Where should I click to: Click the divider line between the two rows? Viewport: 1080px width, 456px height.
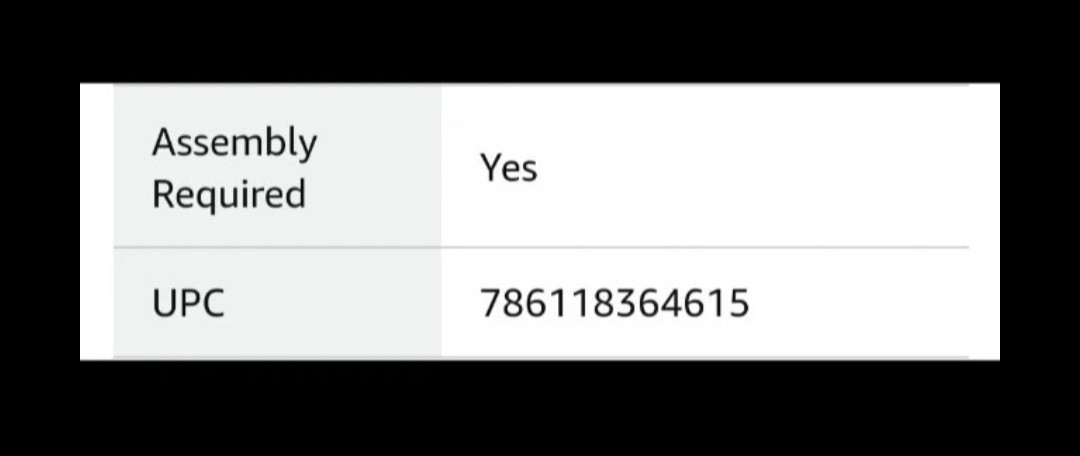point(541,247)
